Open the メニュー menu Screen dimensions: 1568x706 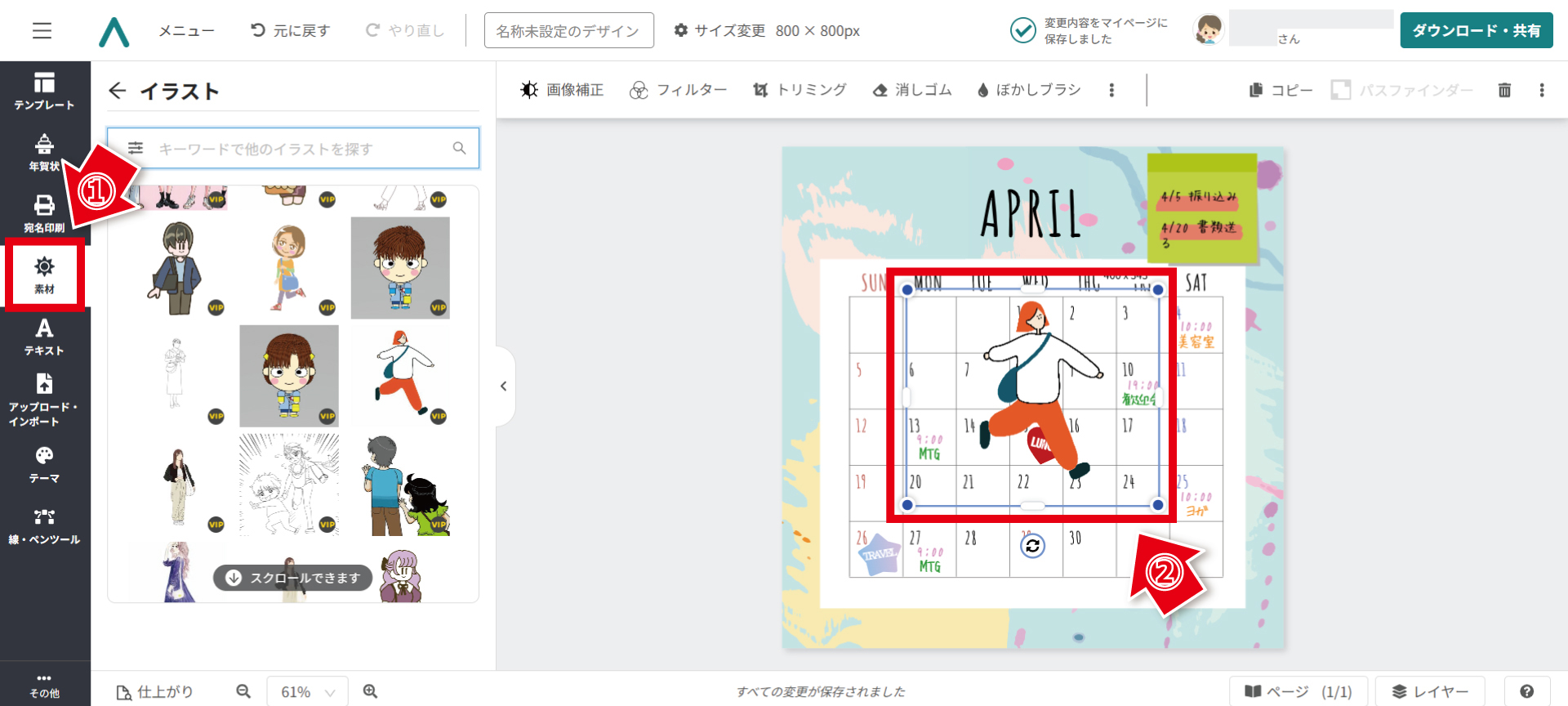[186, 31]
